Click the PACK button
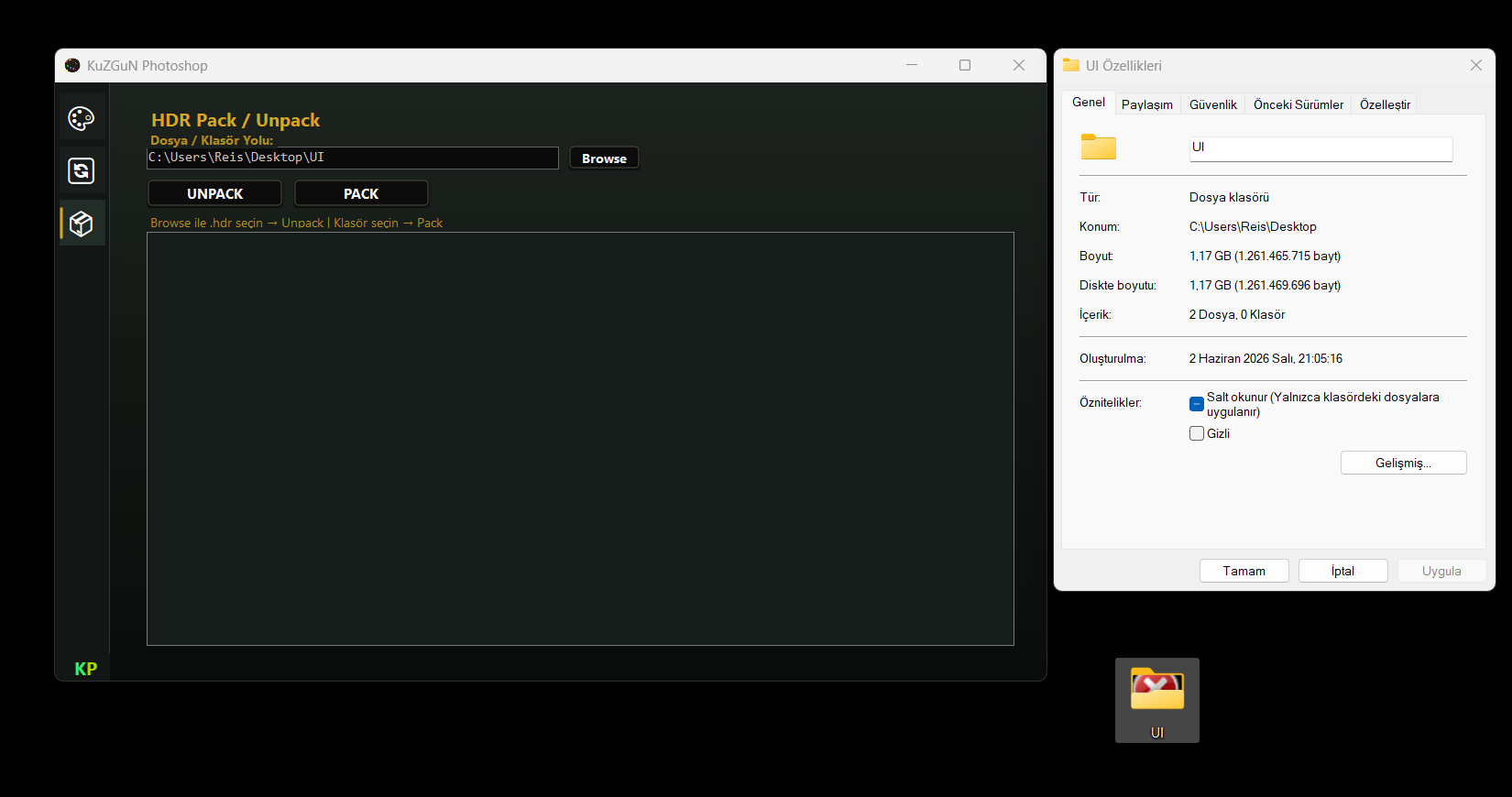This screenshot has width=1512, height=797. click(x=361, y=193)
